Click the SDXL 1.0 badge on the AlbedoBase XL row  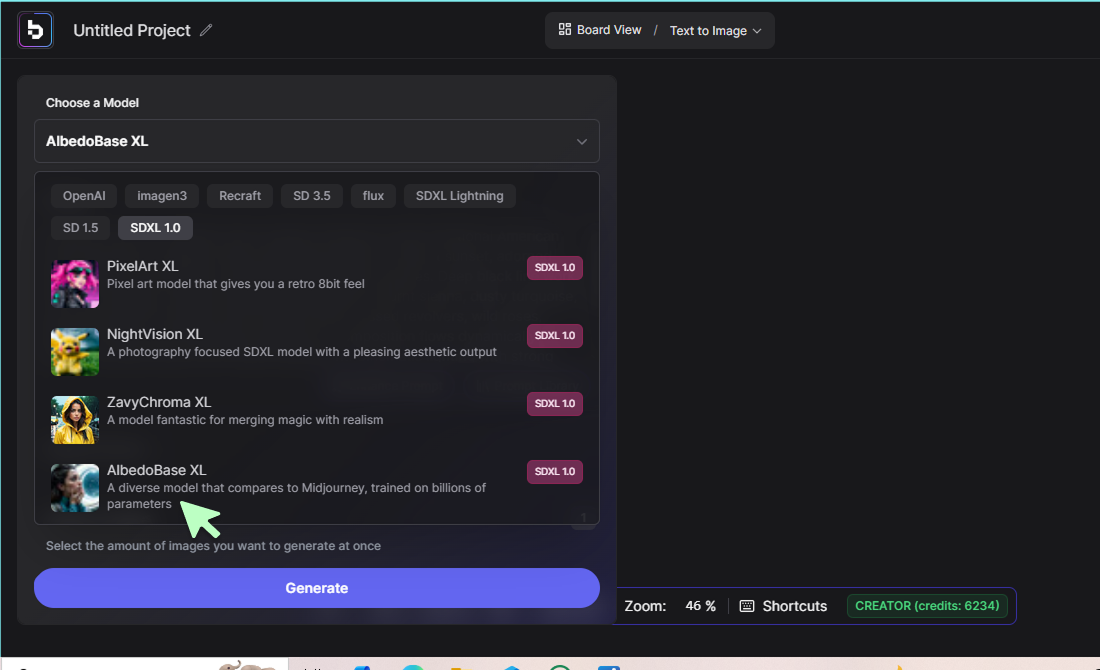coord(555,471)
